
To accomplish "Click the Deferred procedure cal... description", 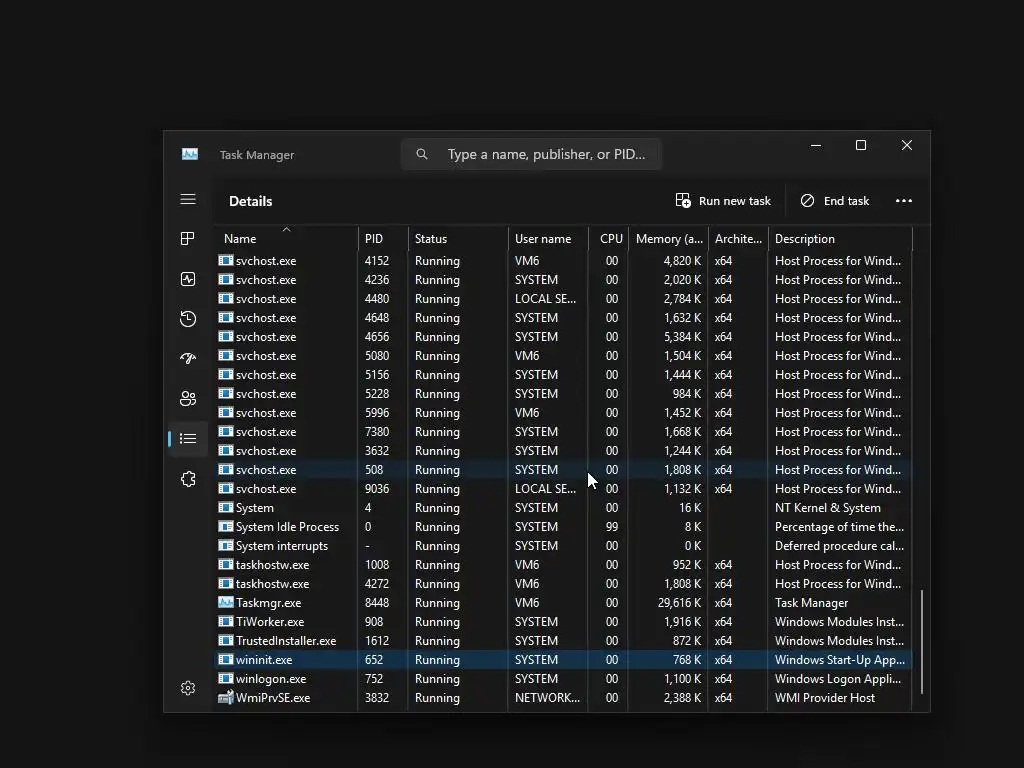I will tap(839, 545).
